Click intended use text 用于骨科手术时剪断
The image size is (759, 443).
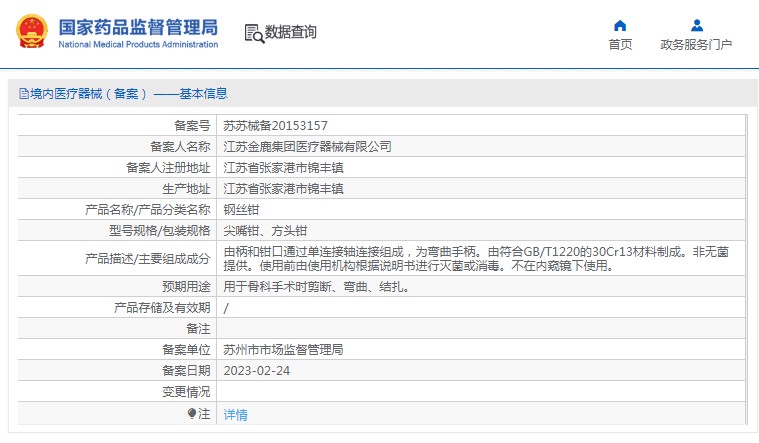277,287
